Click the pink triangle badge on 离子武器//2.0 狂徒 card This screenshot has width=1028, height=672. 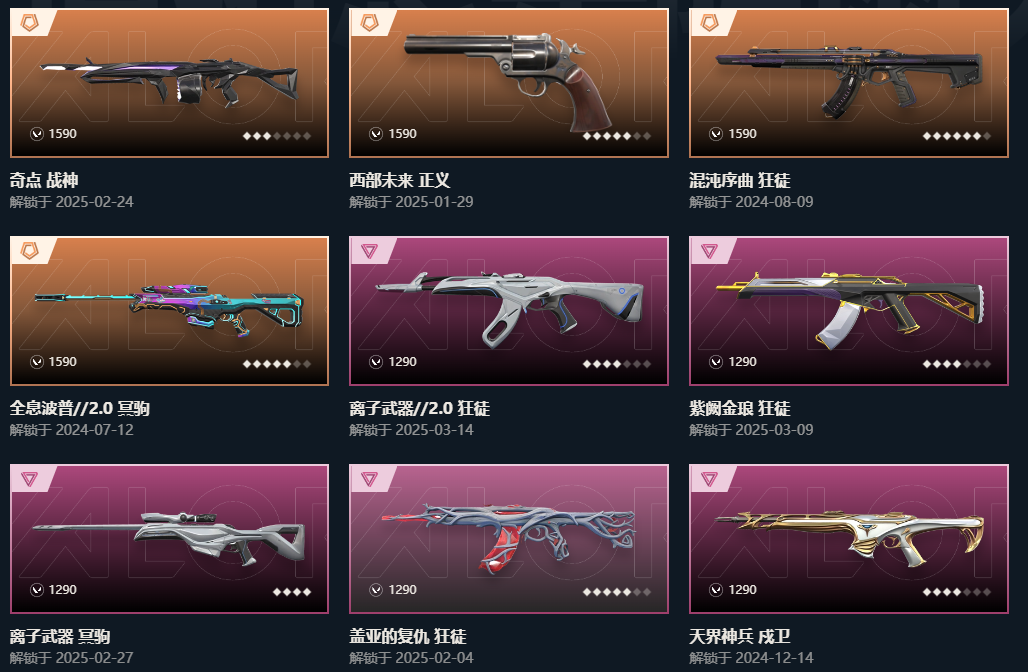point(369,251)
